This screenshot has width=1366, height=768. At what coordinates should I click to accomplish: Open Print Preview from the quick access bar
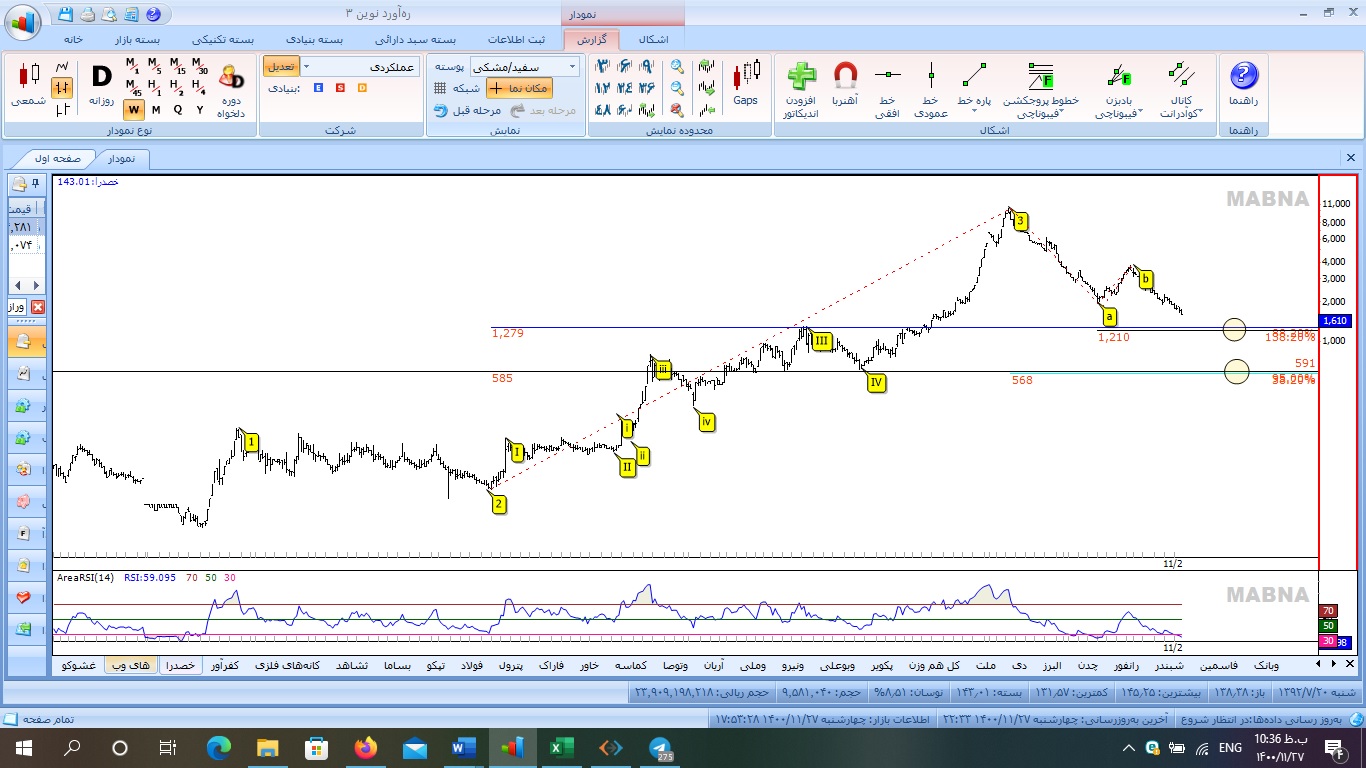tap(108, 15)
